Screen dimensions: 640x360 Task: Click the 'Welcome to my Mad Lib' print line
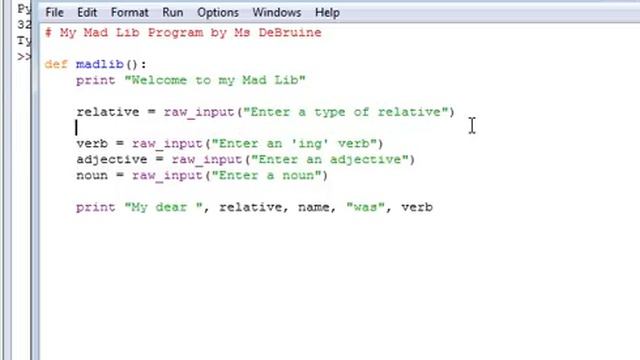(191, 80)
